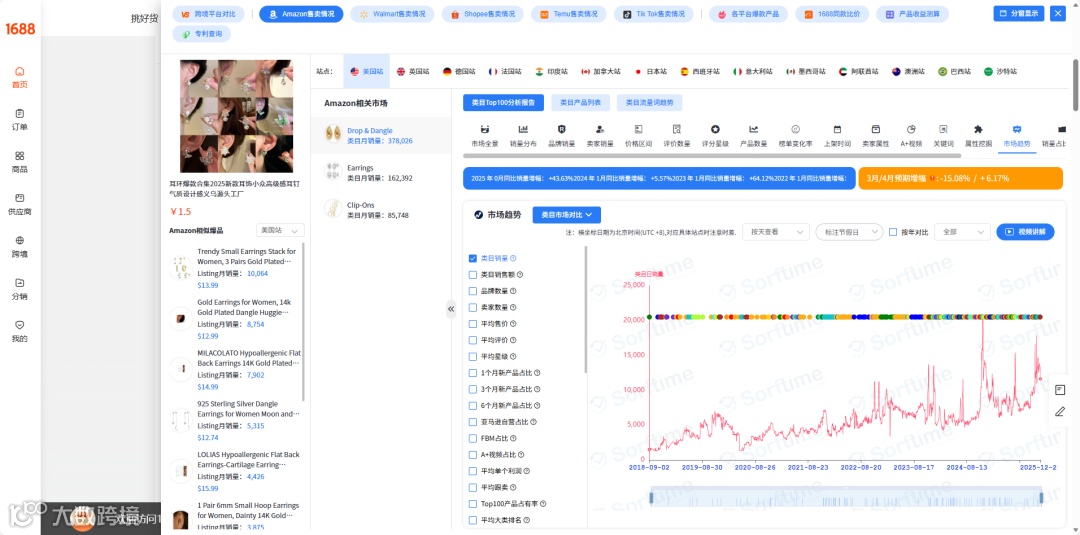The image size is (1080, 535).
Task: Select Clip-Ons market entry
Action: tap(381, 209)
